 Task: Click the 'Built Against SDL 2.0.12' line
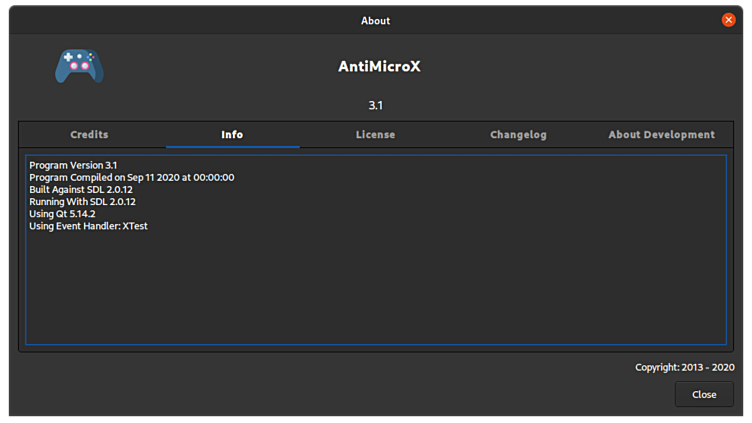[82, 189]
